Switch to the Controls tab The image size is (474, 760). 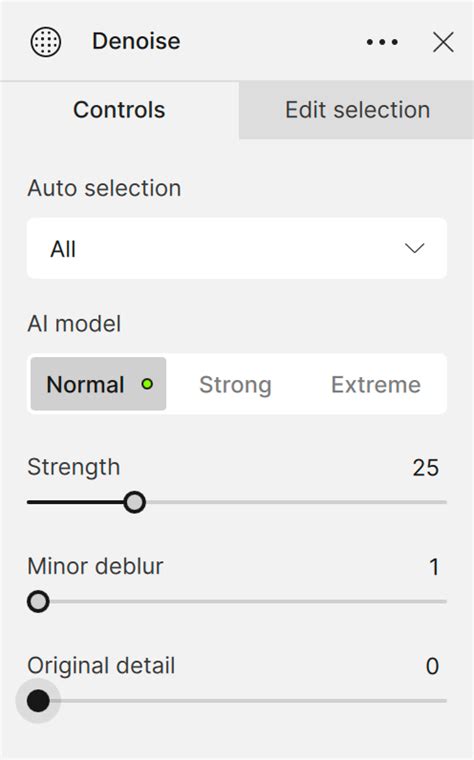pos(119,110)
